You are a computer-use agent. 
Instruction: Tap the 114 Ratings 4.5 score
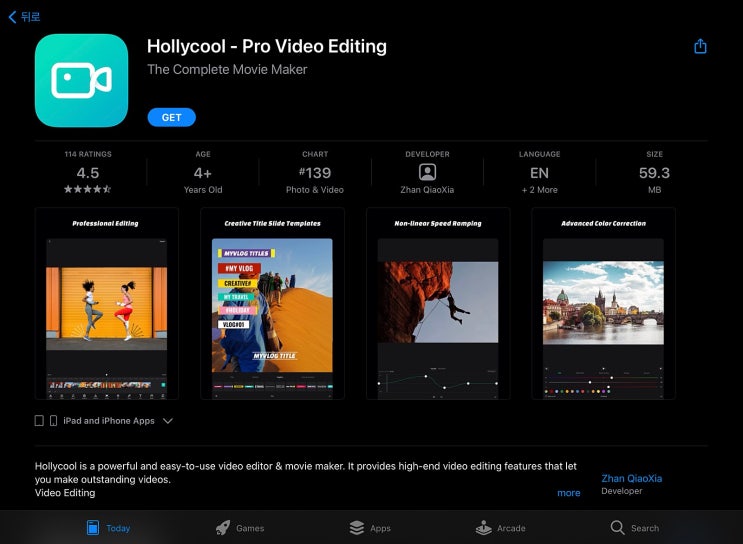[88, 172]
